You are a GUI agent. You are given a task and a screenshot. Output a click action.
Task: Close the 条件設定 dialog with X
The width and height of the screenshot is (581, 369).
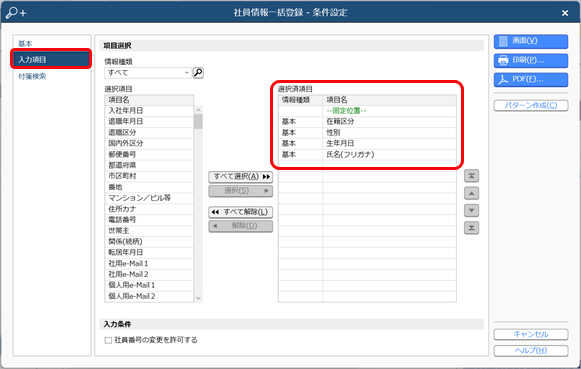pyautogui.click(x=565, y=13)
